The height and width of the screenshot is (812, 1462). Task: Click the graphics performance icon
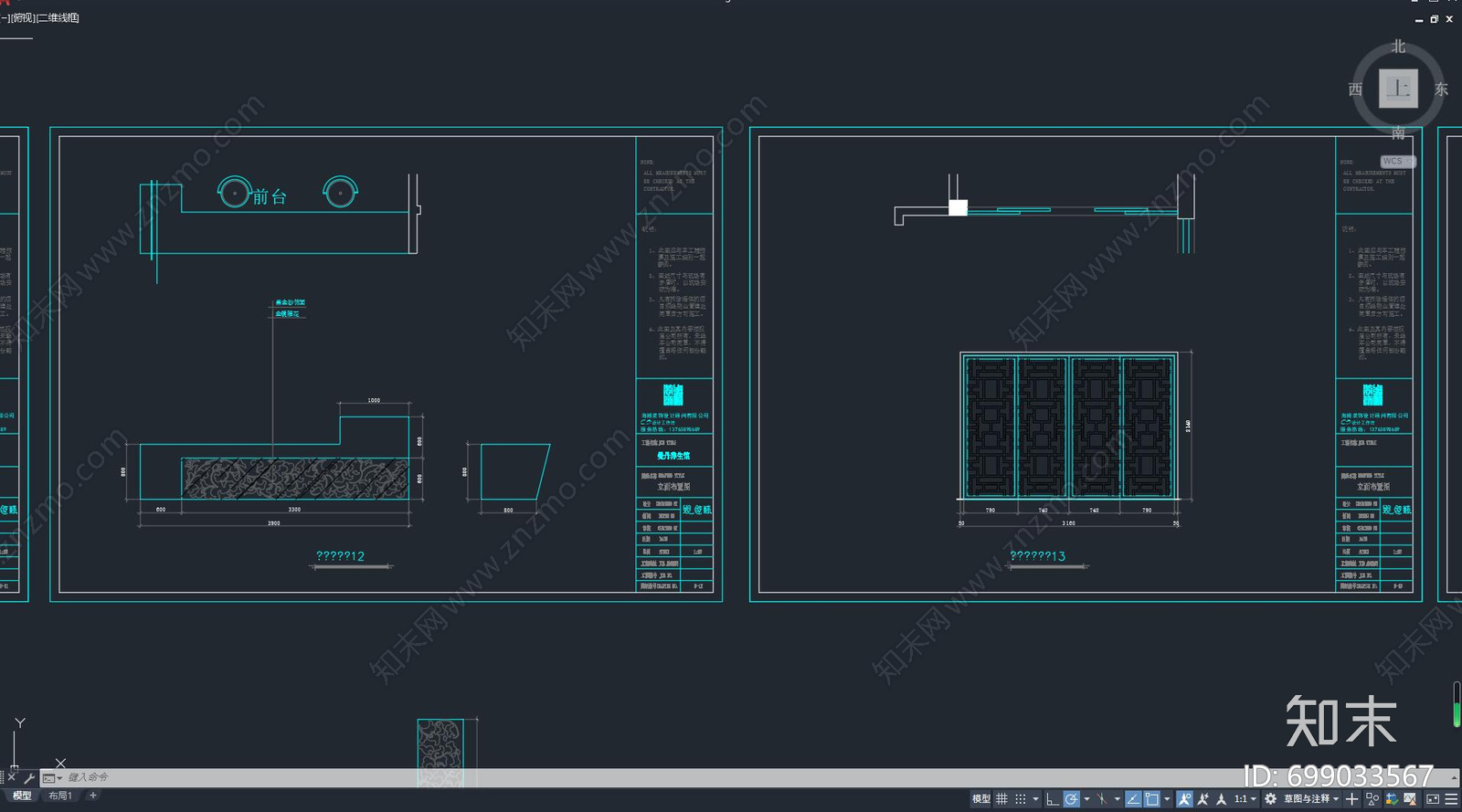[x=1411, y=799]
